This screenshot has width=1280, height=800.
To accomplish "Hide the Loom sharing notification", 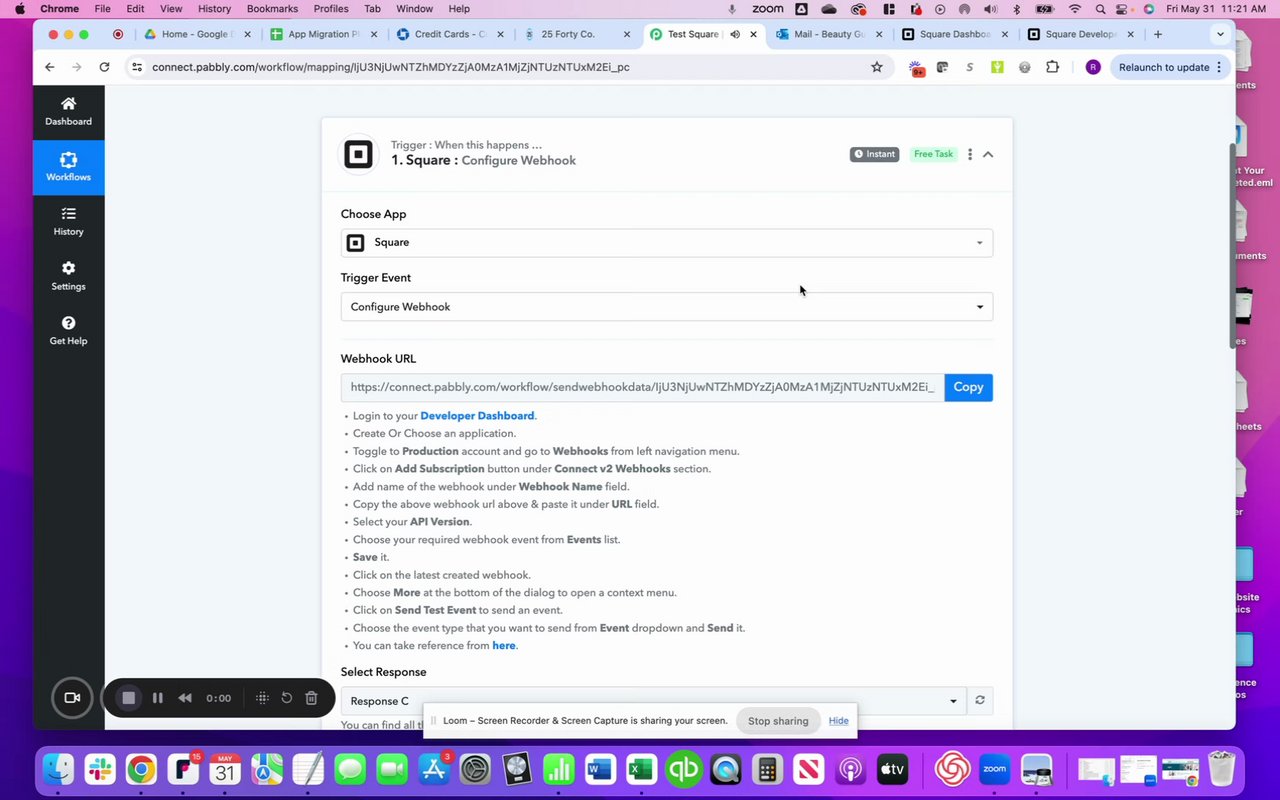I will click(x=838, y=721).
